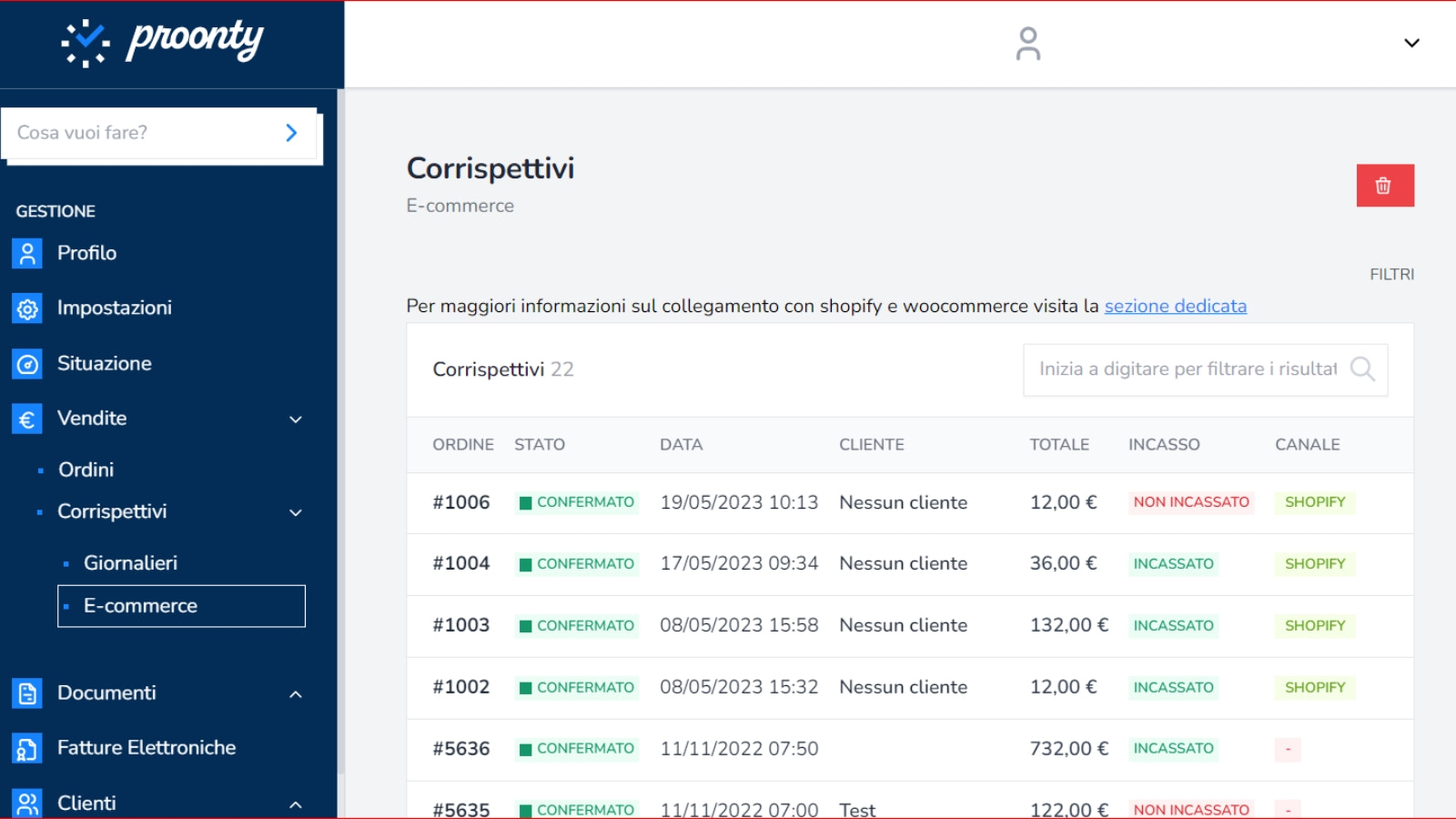The image size is (1456, 819).
Task: Click the magnifying glass search icon
Action: 1362,369
